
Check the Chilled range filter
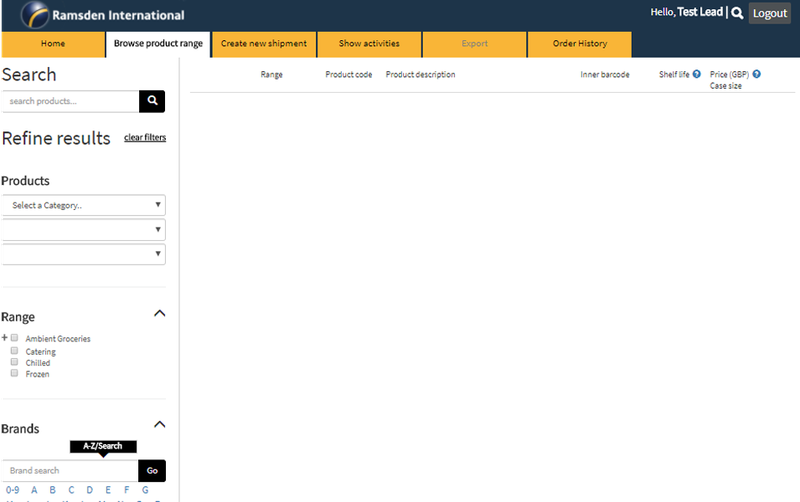[15, 362]
